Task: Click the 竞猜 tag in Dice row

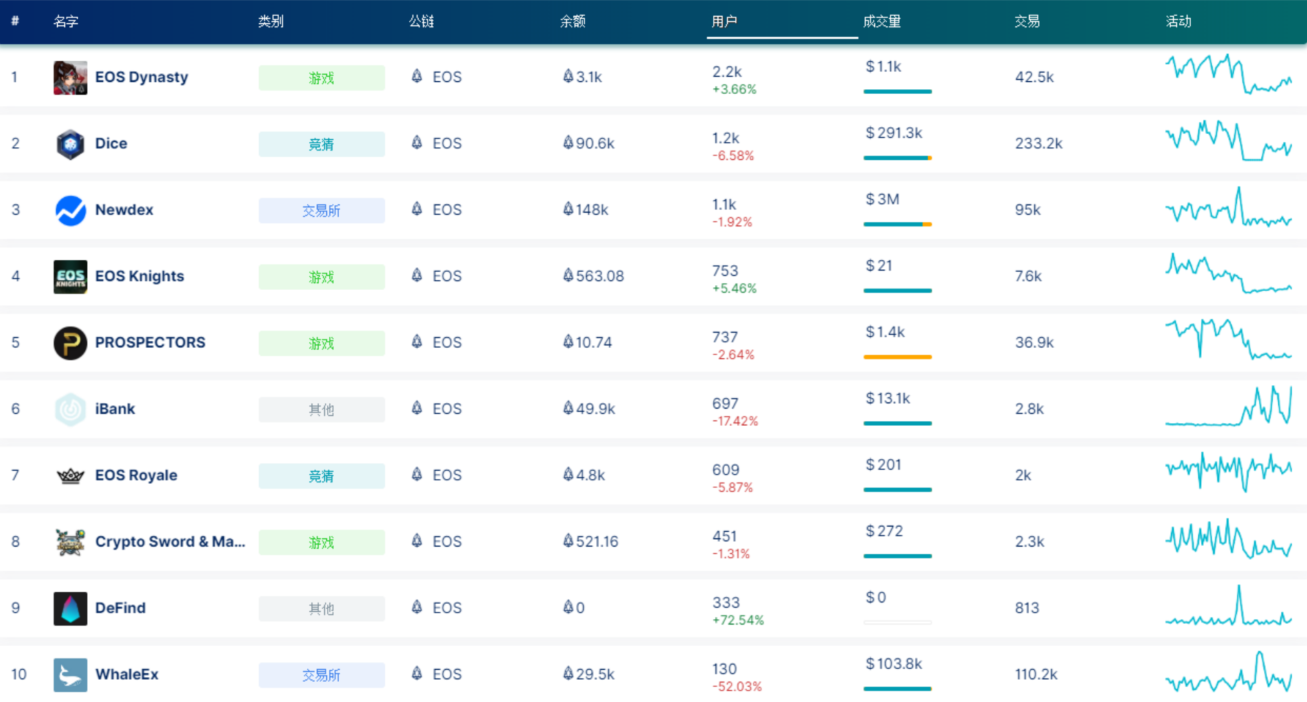Action: coord(321,144)
